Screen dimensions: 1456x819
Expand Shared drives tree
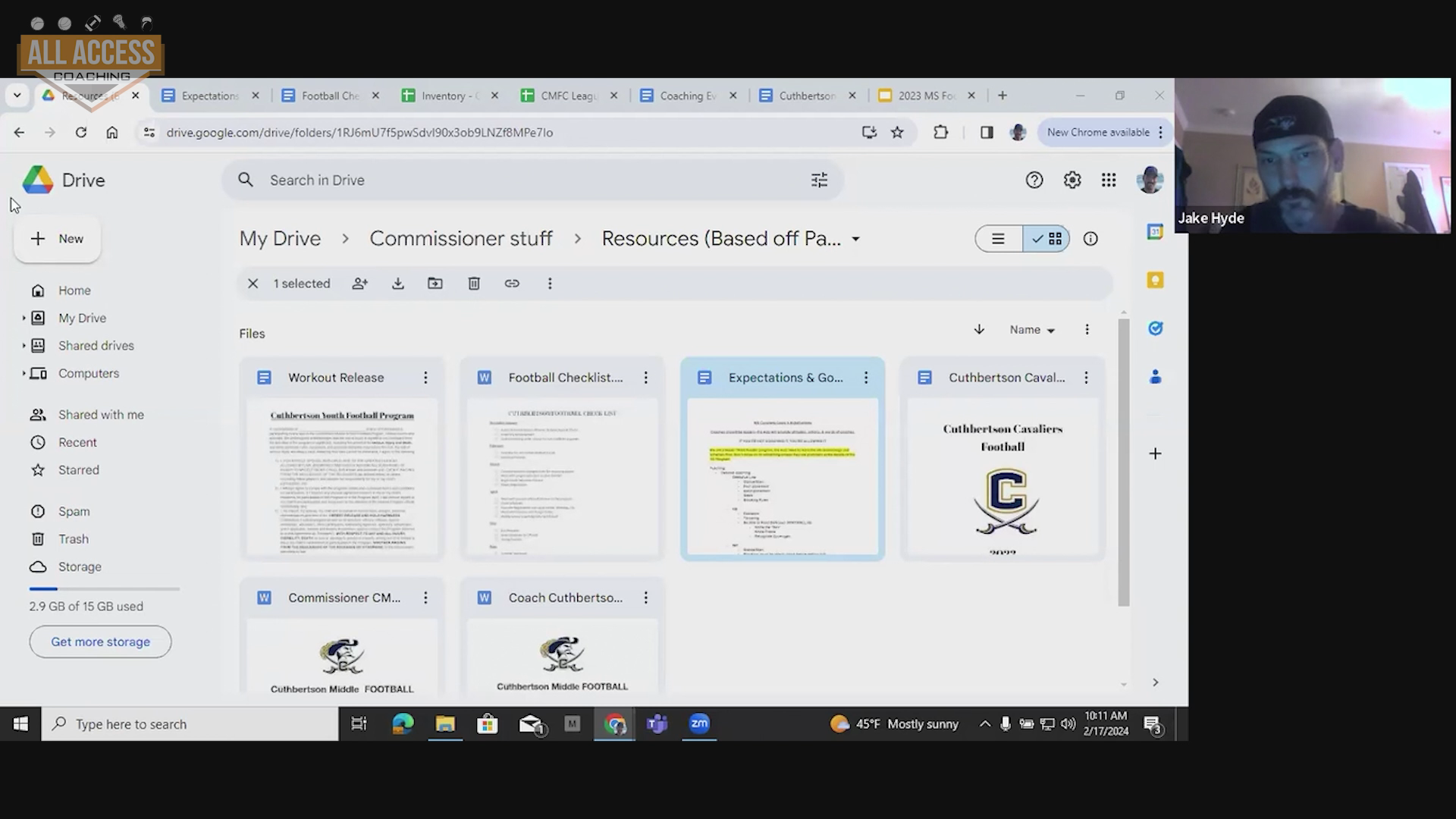pyautogui.click(x=24, y=346)
